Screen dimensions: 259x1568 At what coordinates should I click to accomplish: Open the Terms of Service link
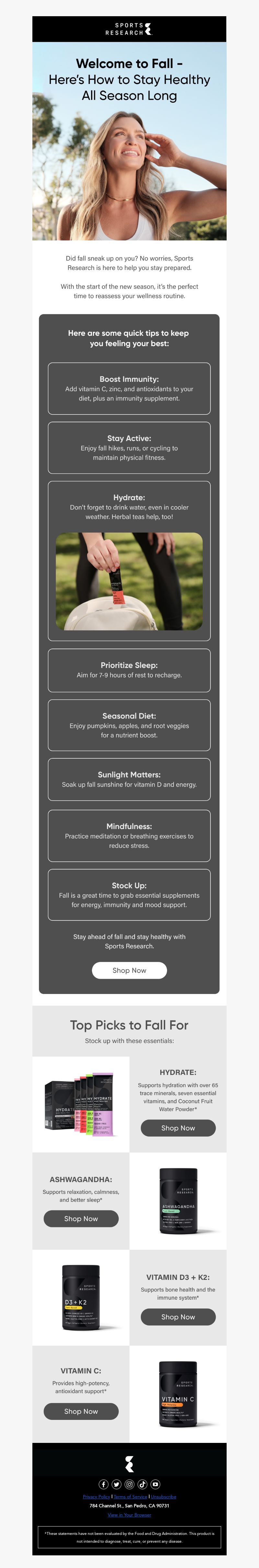click(130, 1497)
